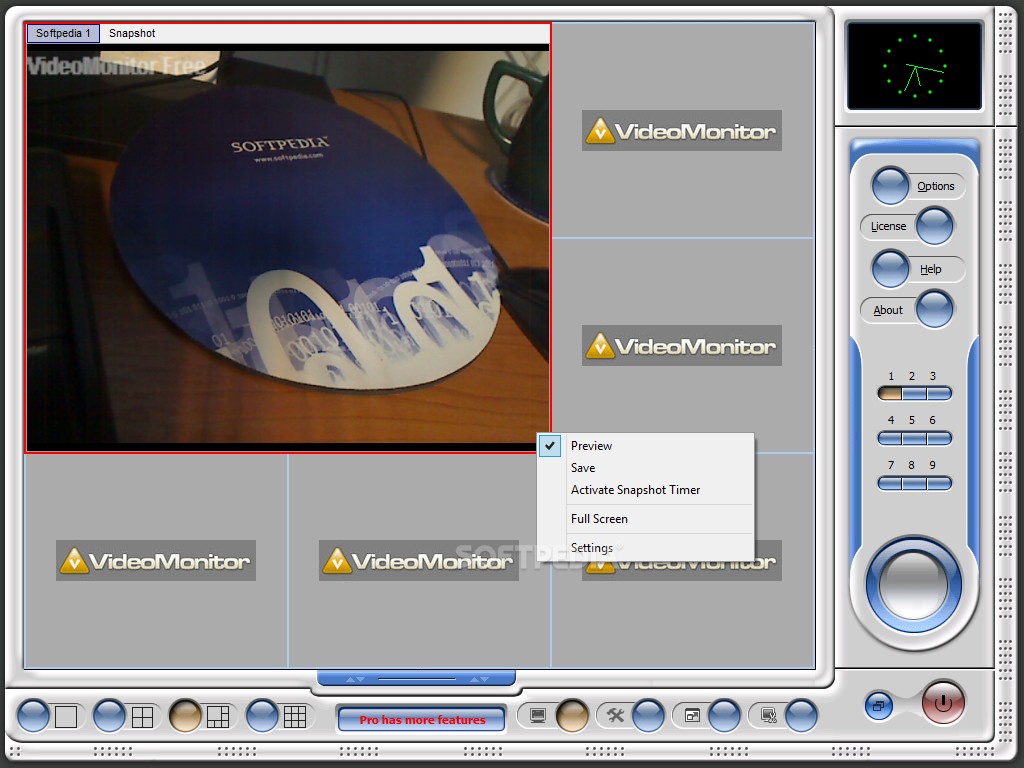Click the small blue restore window button
Screen dimensions: 1024x768
[x=879, y=705]
